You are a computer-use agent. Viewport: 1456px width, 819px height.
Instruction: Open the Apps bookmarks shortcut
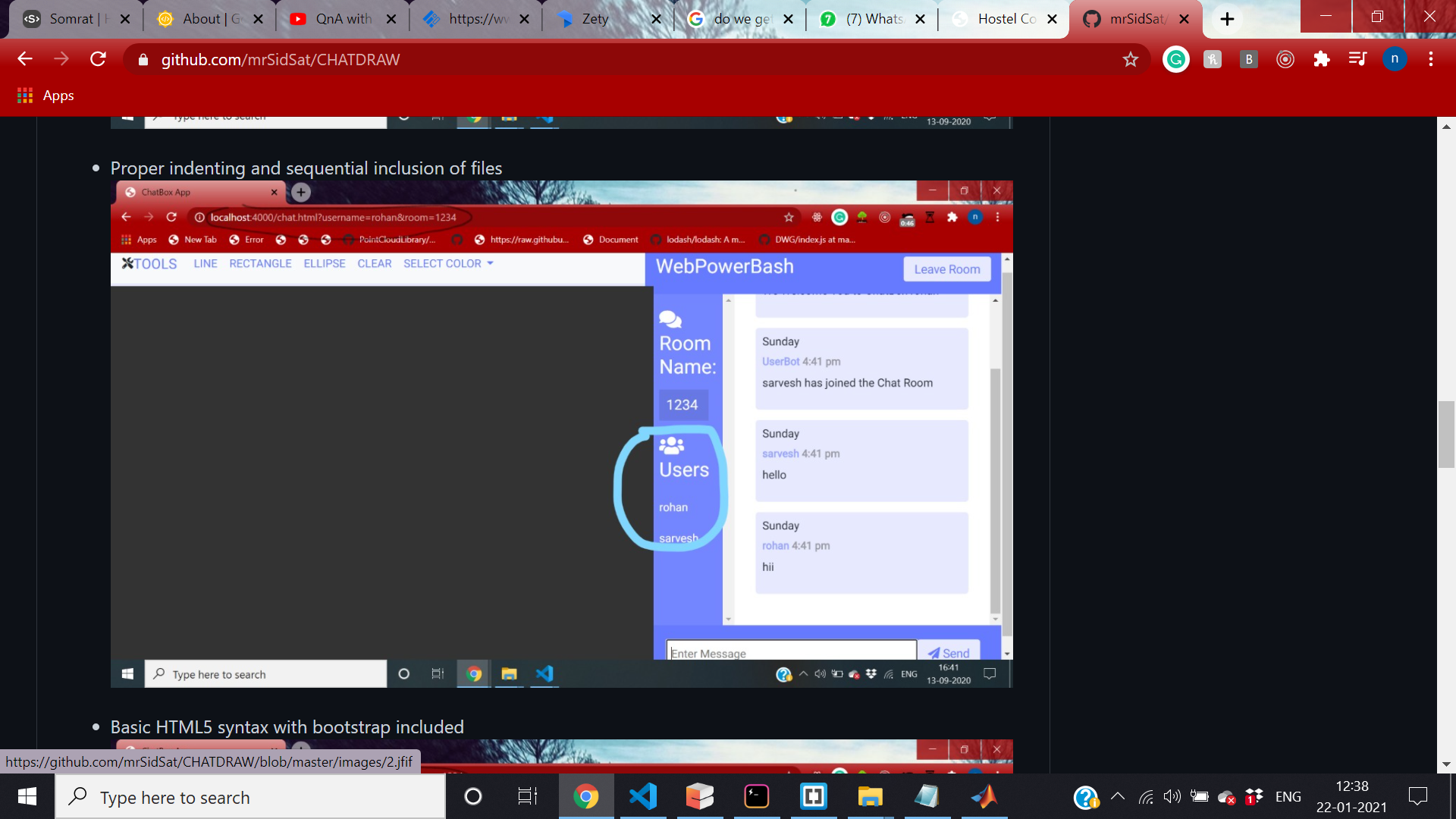[45, 96]
